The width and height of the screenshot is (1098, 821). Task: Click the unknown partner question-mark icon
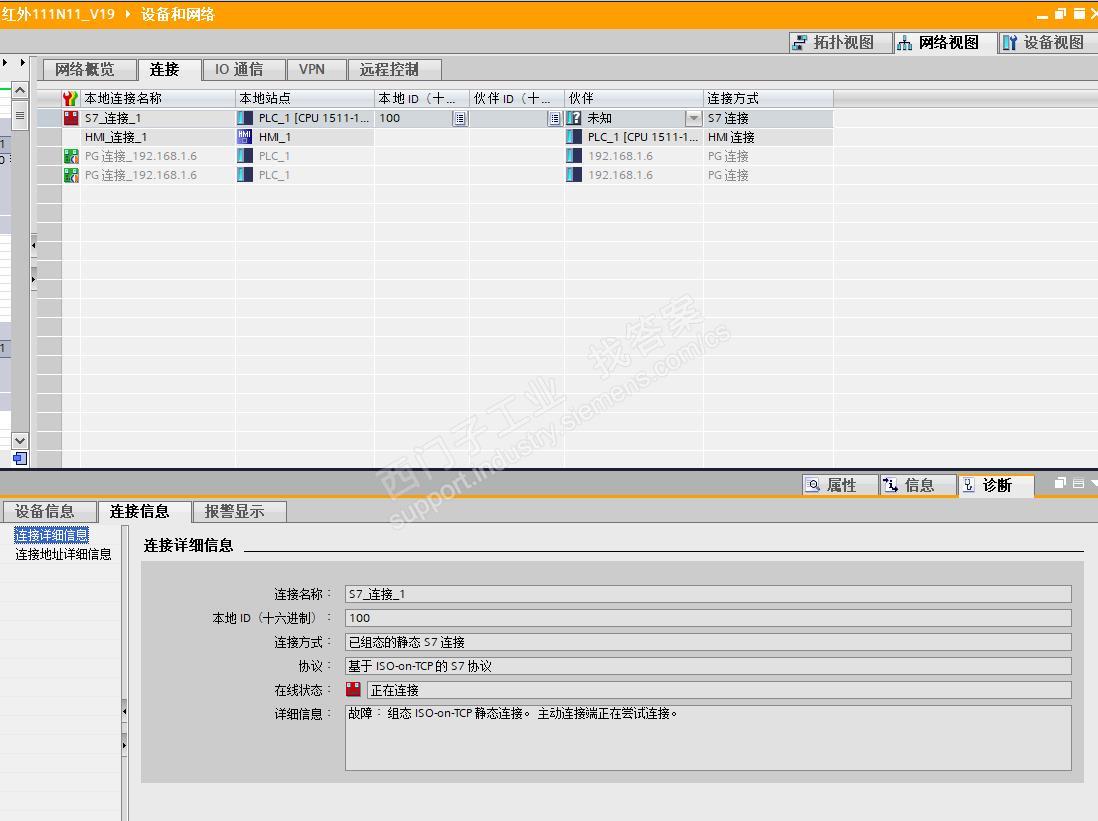[574, 118]
